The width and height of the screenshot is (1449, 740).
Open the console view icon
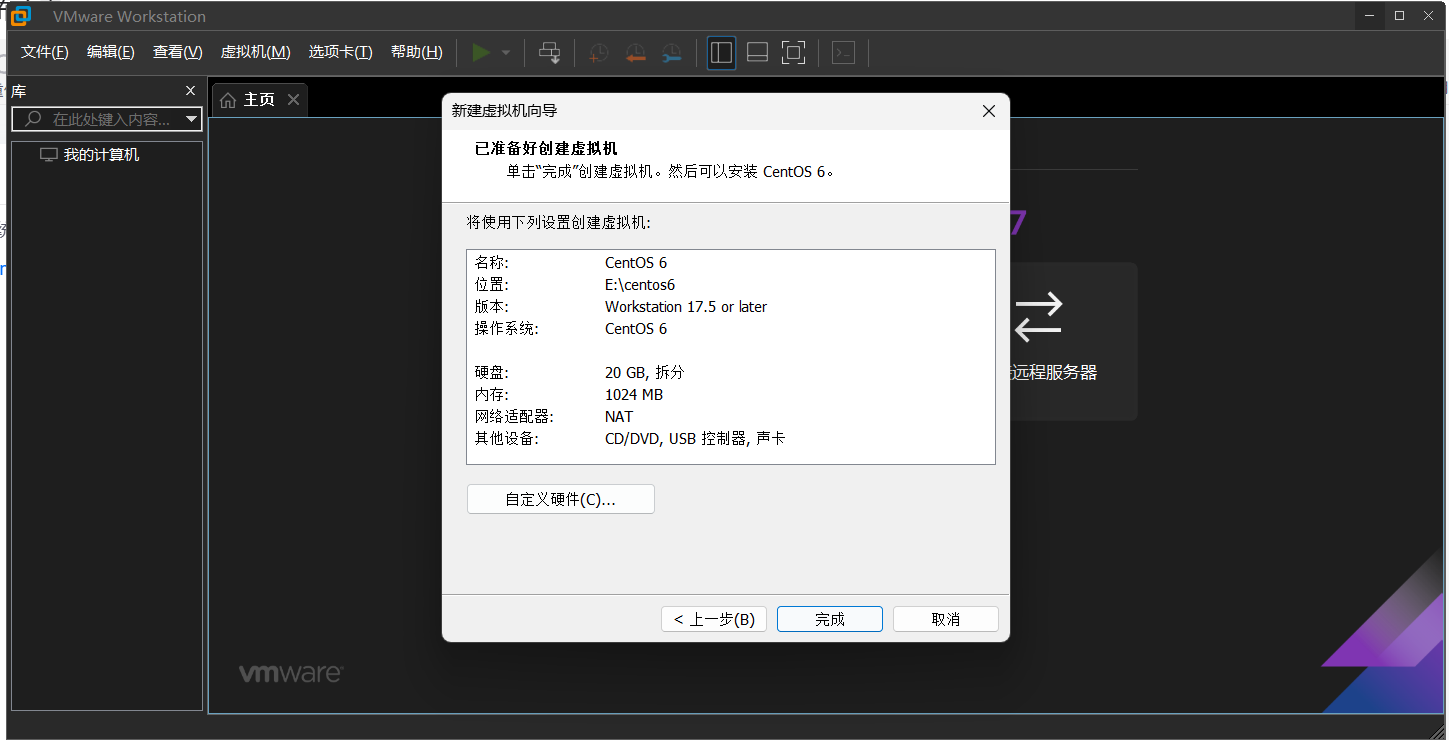coord(843,52)
